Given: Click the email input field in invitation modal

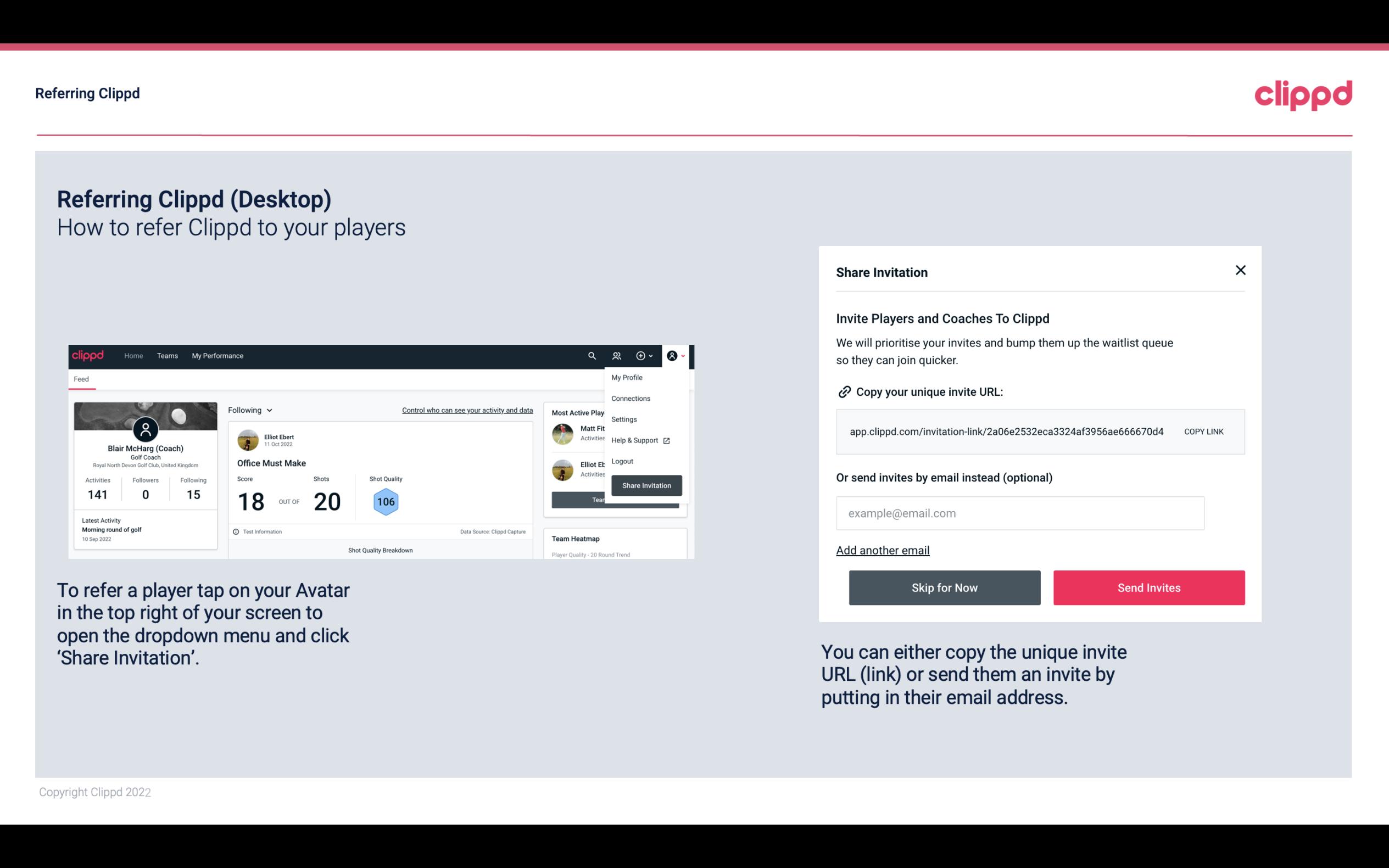Looking at the screenshot, I should click(x=1020, y=512).
